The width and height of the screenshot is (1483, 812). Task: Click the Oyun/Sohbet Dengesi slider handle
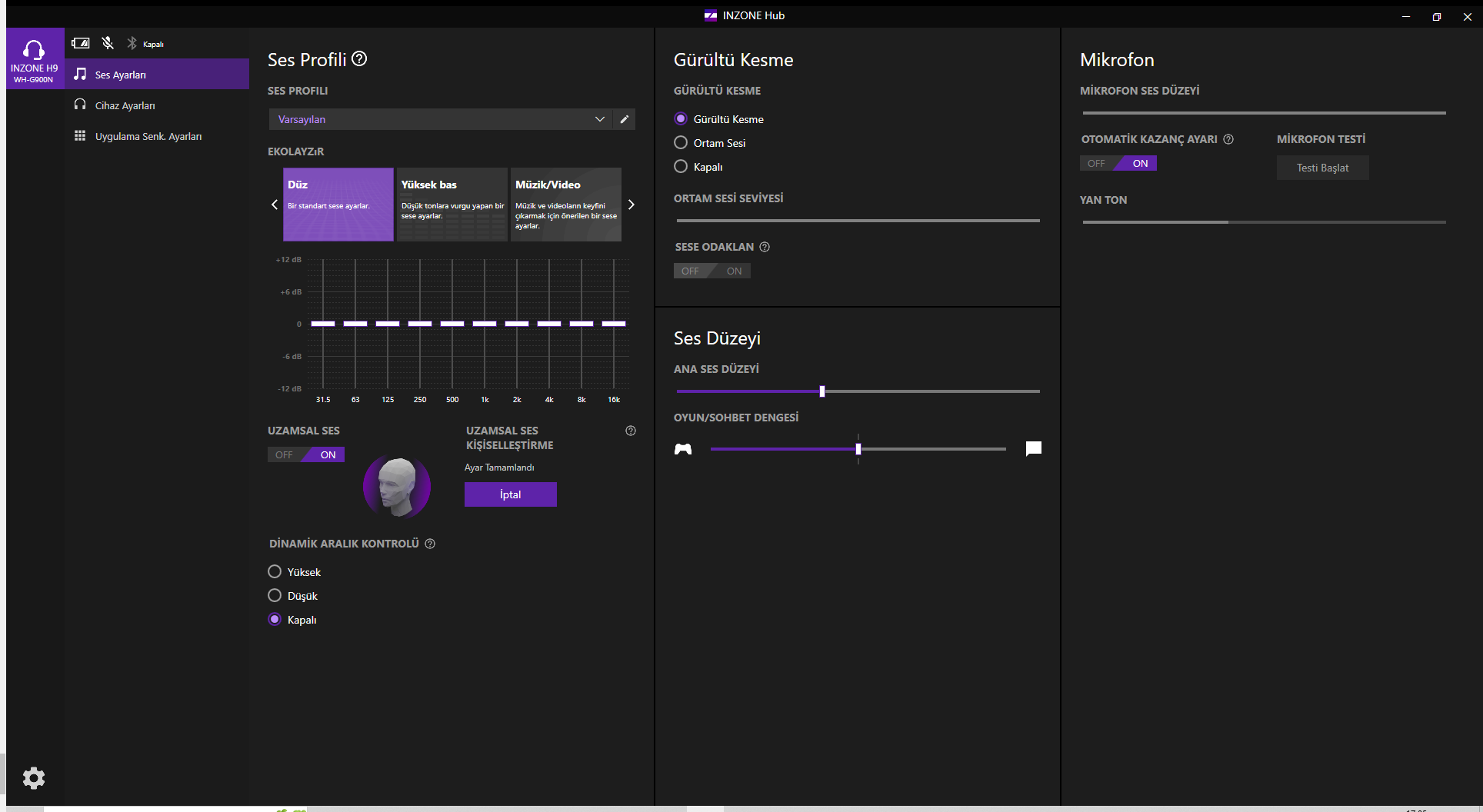[x=858, y=449]
